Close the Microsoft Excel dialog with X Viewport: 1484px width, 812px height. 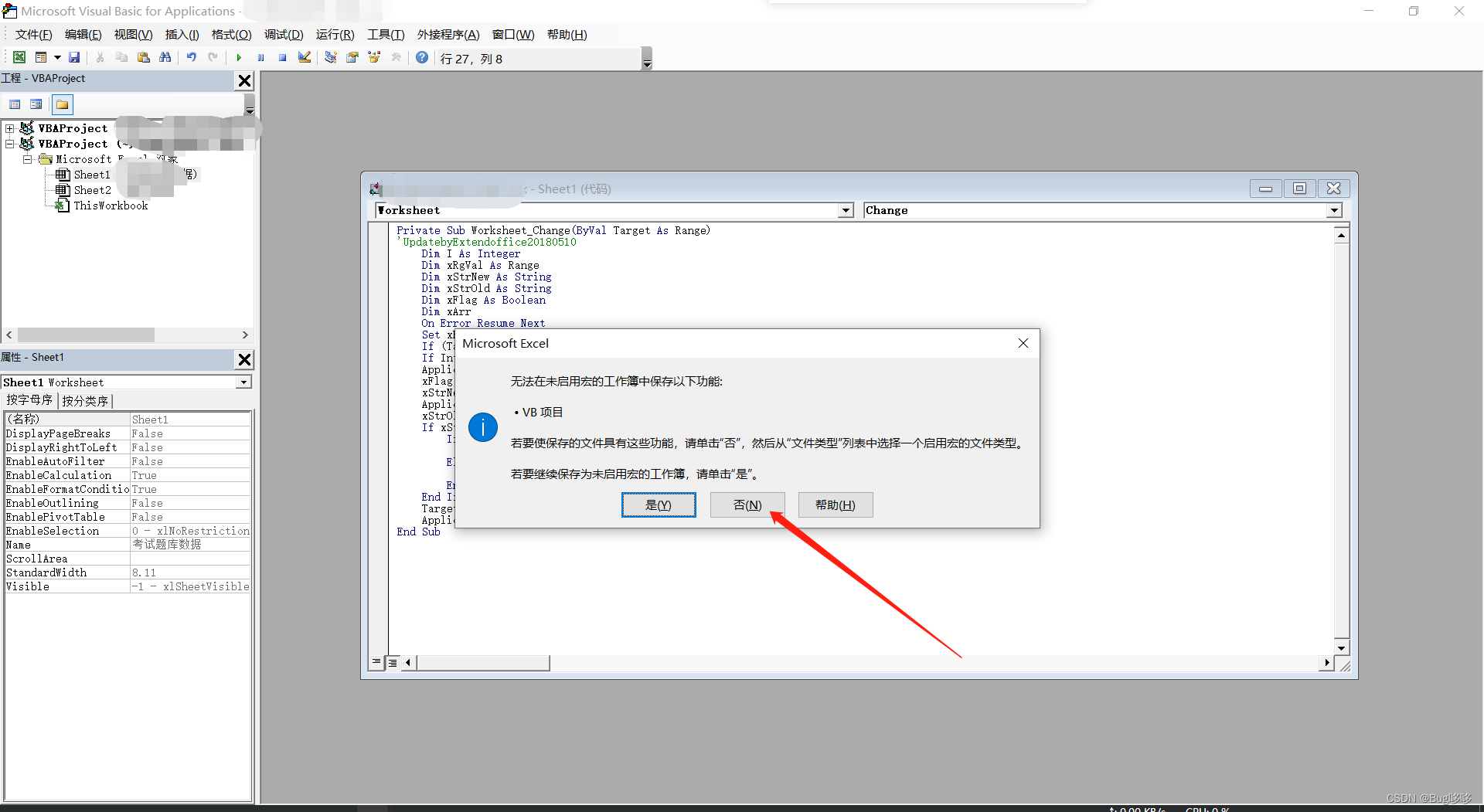[x=1023, y=343]
